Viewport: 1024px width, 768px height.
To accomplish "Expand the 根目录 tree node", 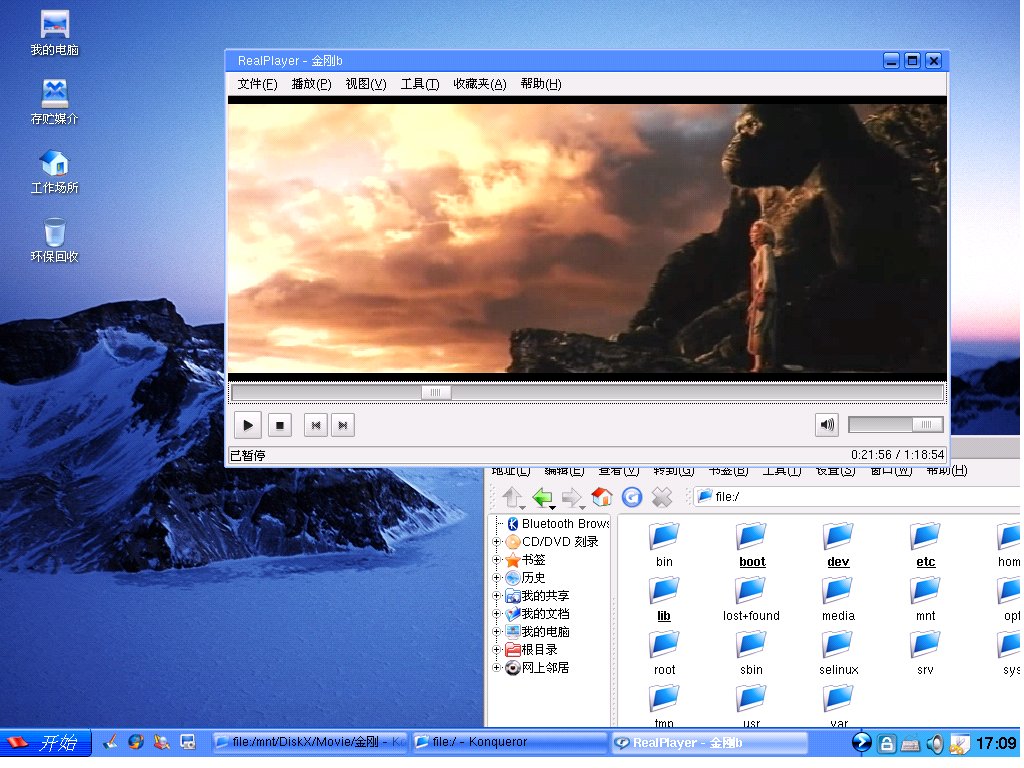I will point(496,650).
